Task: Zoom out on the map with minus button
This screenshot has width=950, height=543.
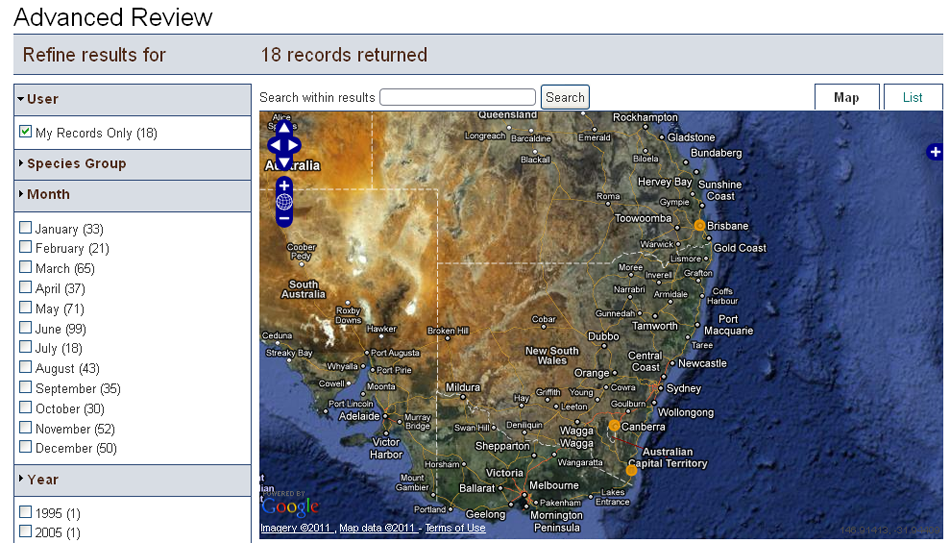Action: [x=284, y=217]
